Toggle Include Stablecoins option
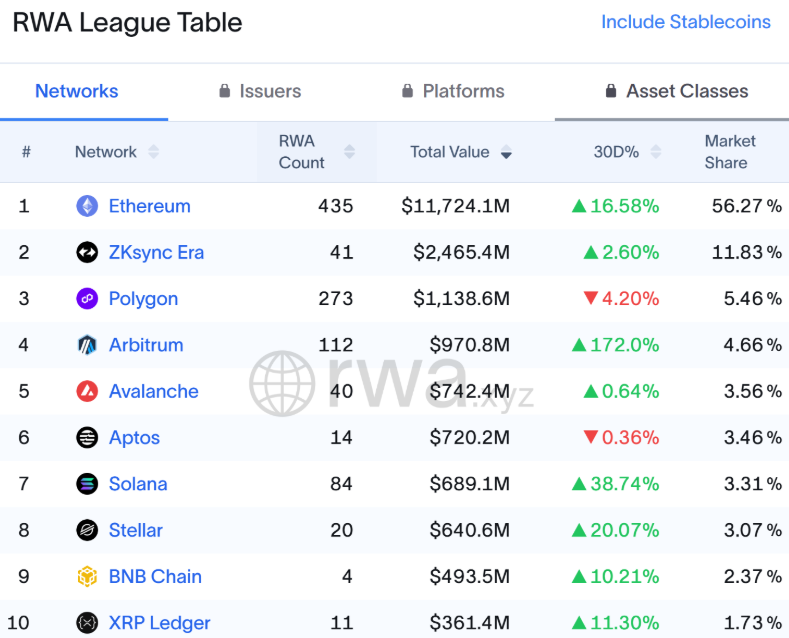The image size is (789, 638). point(685,22)
